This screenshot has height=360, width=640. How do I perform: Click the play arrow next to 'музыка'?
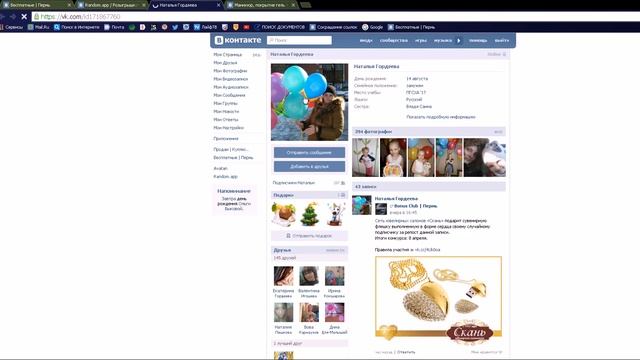[459, 40]
